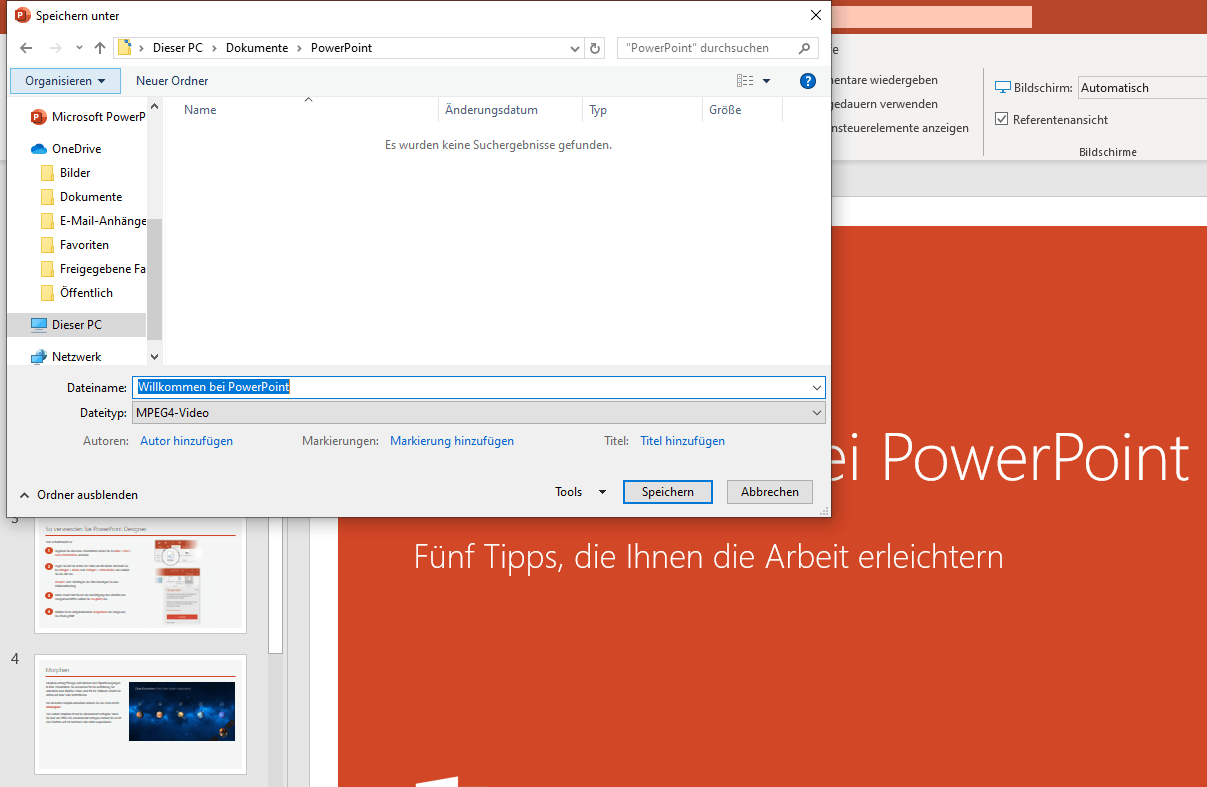Image resolution: width=1207 pixels, height=787 pixels.
Task: Click the Neuer Ordner button
Action: click(172, 81)
